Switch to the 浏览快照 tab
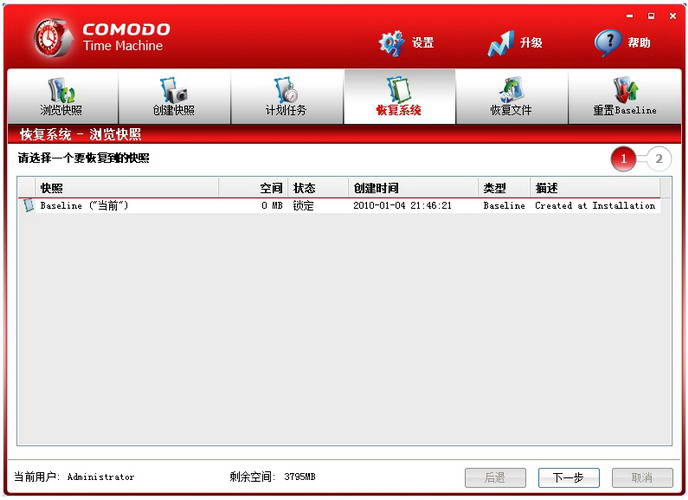 [63, 96]
